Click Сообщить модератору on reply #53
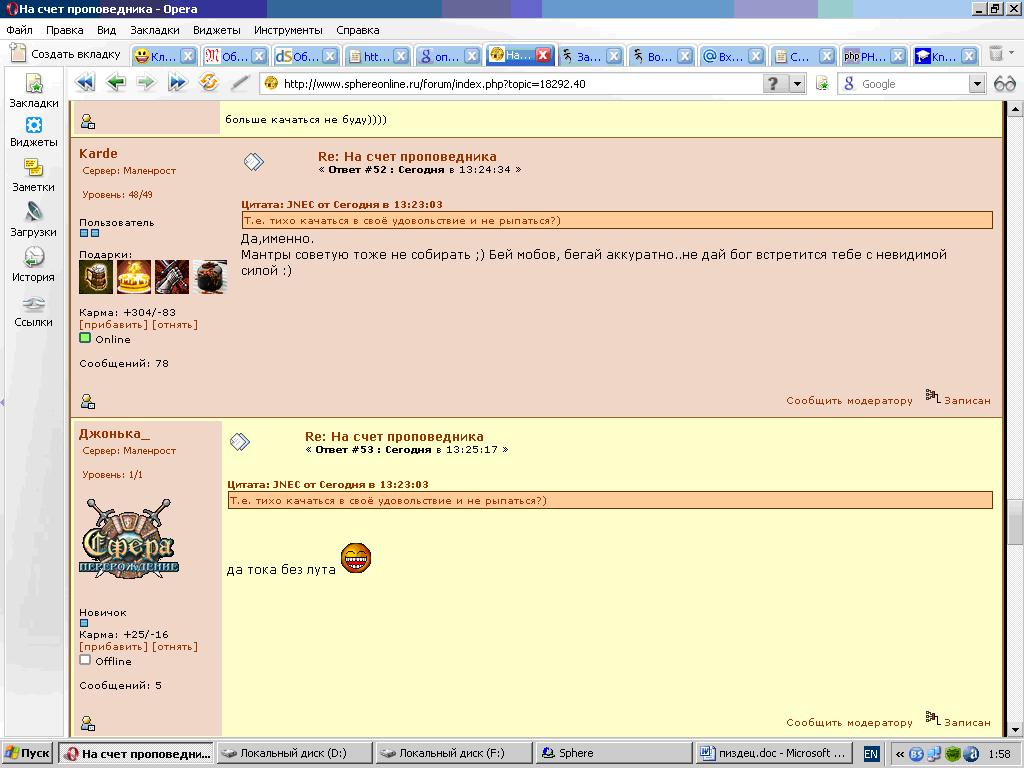The image size is (1024, 768). click(x=849, y=722)
